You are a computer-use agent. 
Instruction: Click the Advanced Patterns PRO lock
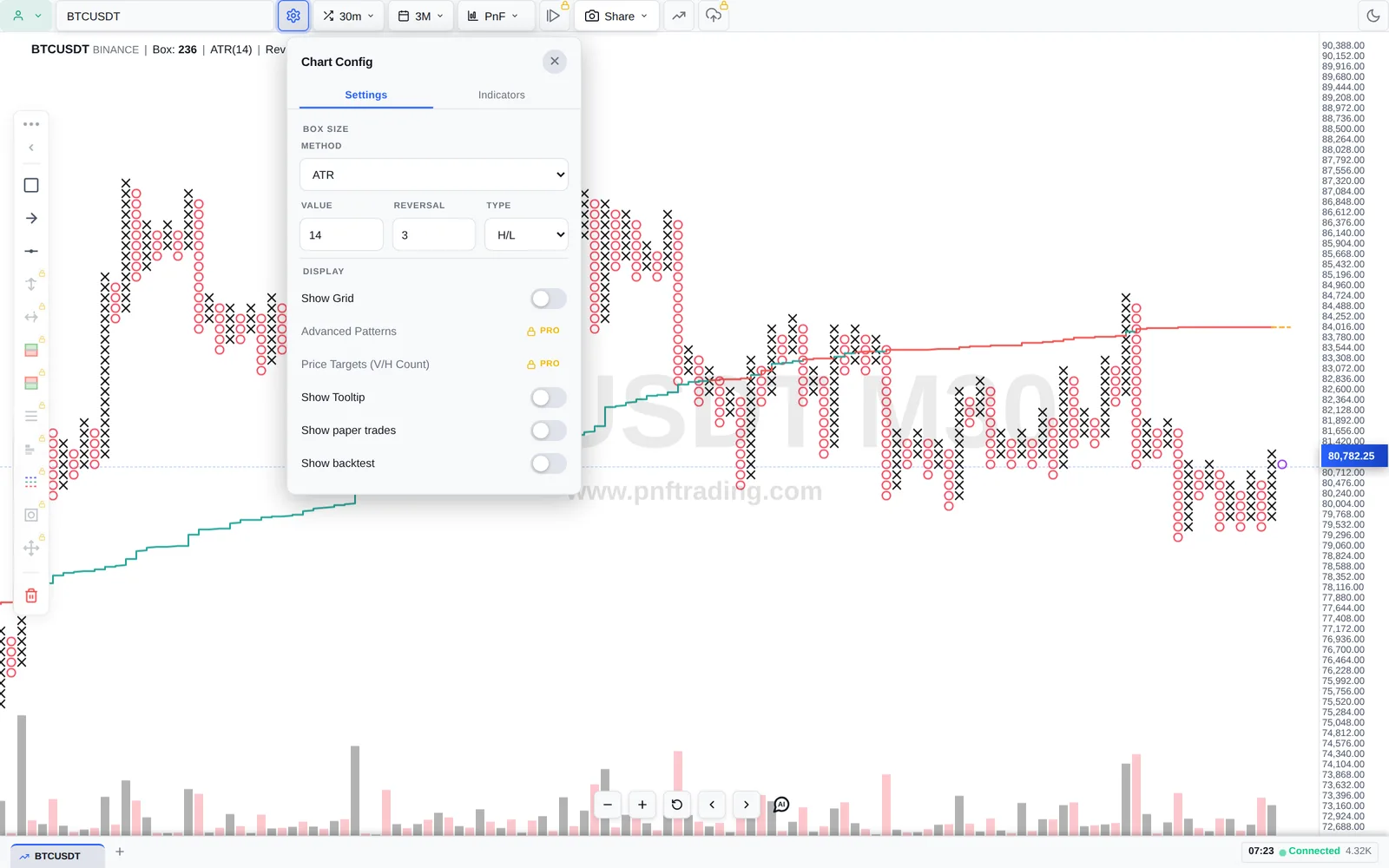click(x=543, y=331)
